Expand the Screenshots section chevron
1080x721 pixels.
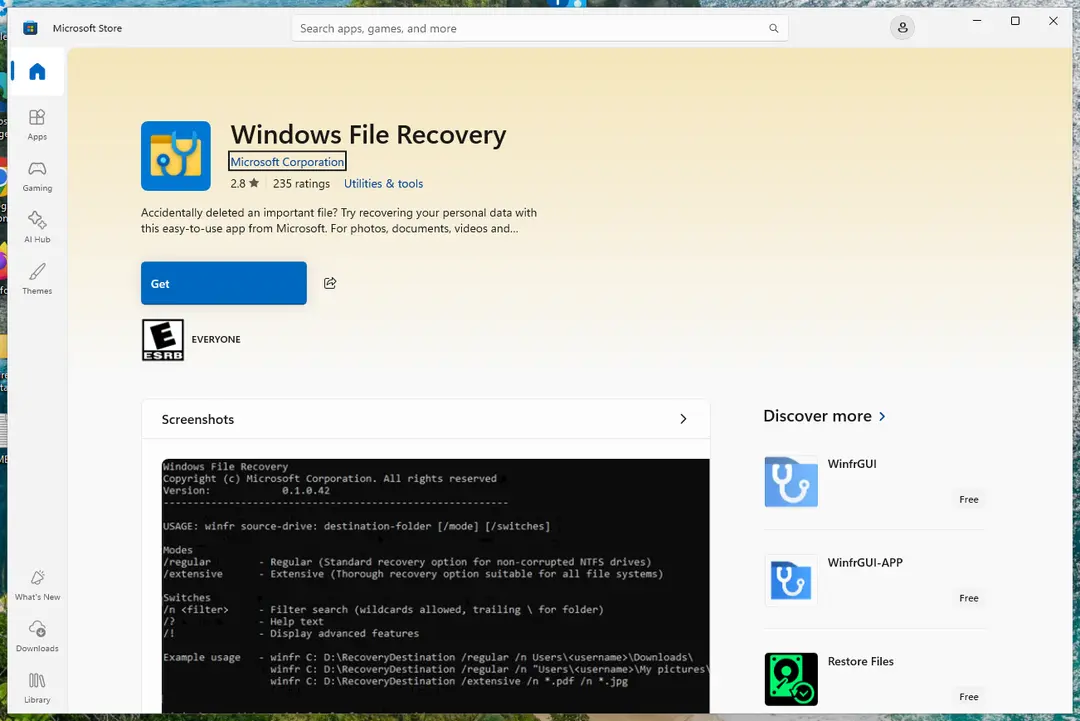[683, 419]
